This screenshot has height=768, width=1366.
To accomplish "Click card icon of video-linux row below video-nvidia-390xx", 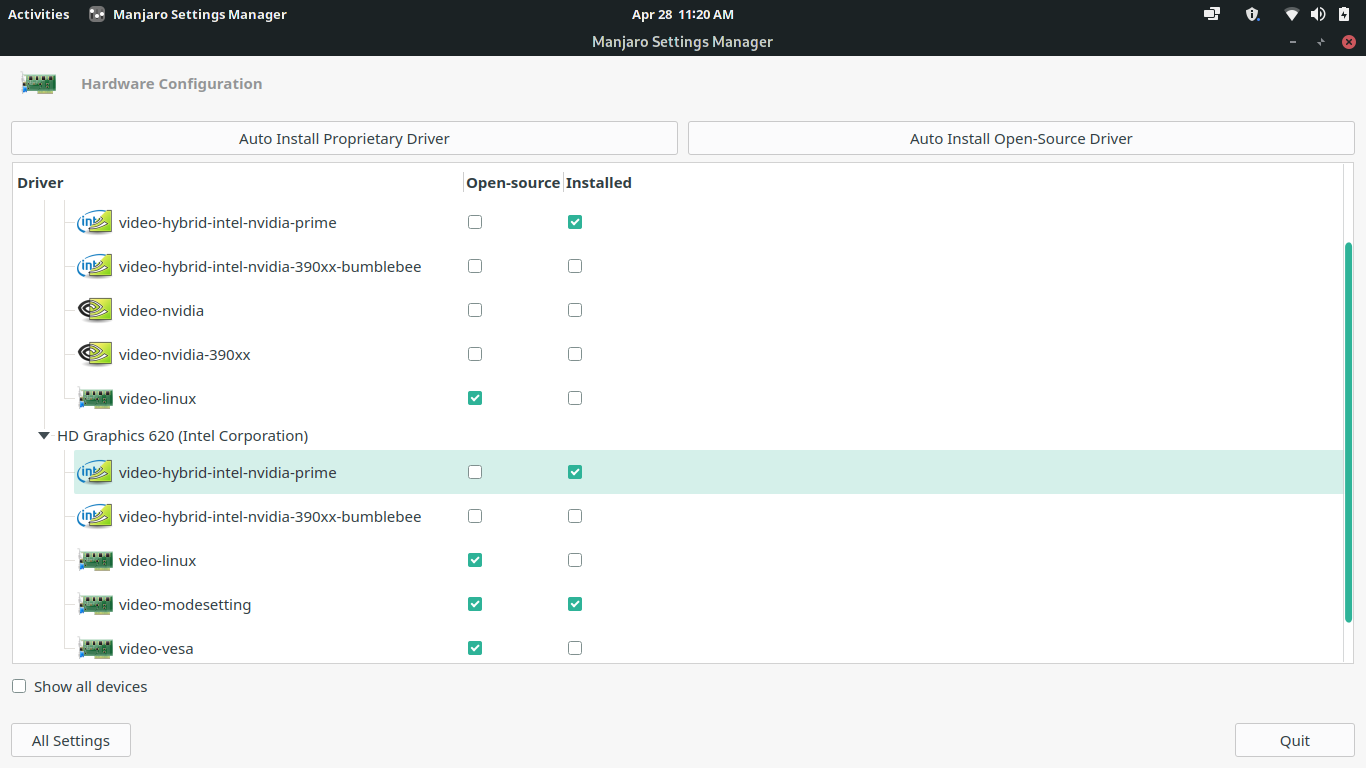I will (x=95, y=398).
